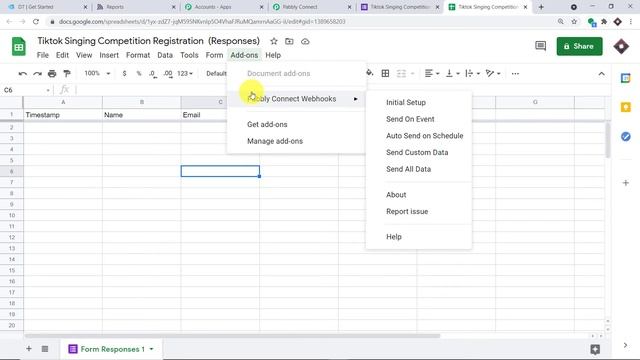Open the View menu
This screenshot has width=640, height=360.
pos(84,55)
